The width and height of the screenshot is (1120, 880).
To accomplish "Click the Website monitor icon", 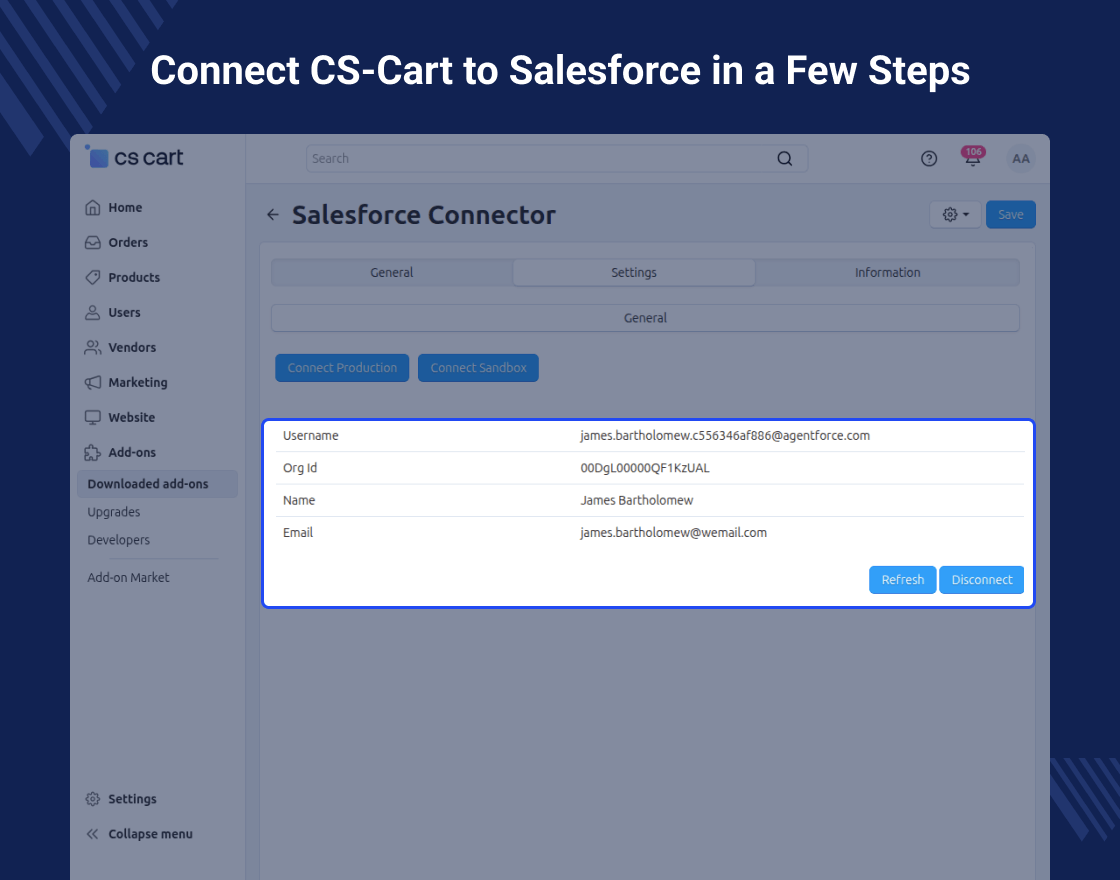I will pyautogui.click(x=93, y=418).
